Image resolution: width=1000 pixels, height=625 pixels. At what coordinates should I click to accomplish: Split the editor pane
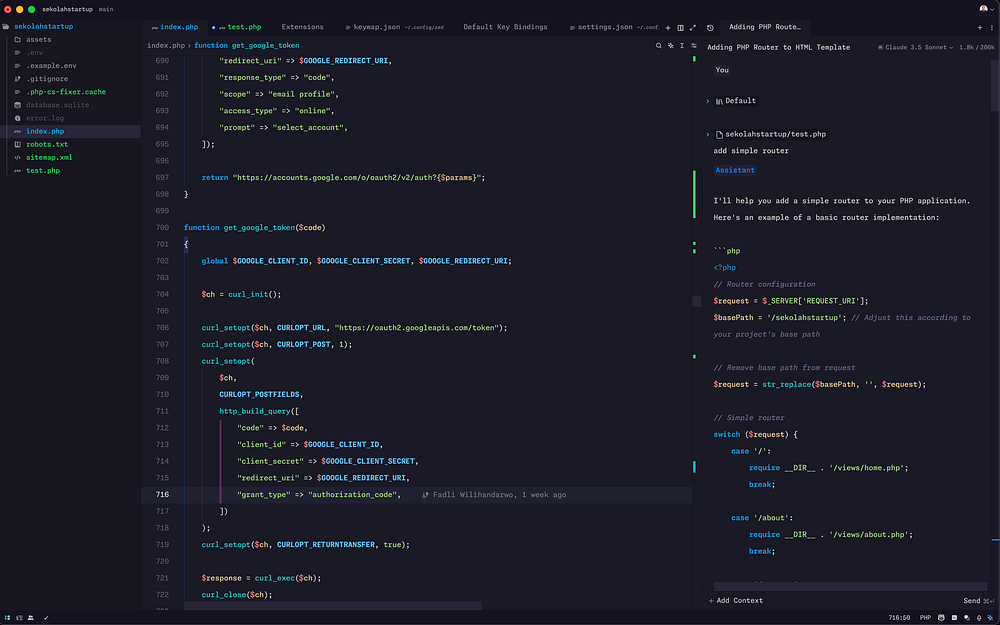pos(680,27)
